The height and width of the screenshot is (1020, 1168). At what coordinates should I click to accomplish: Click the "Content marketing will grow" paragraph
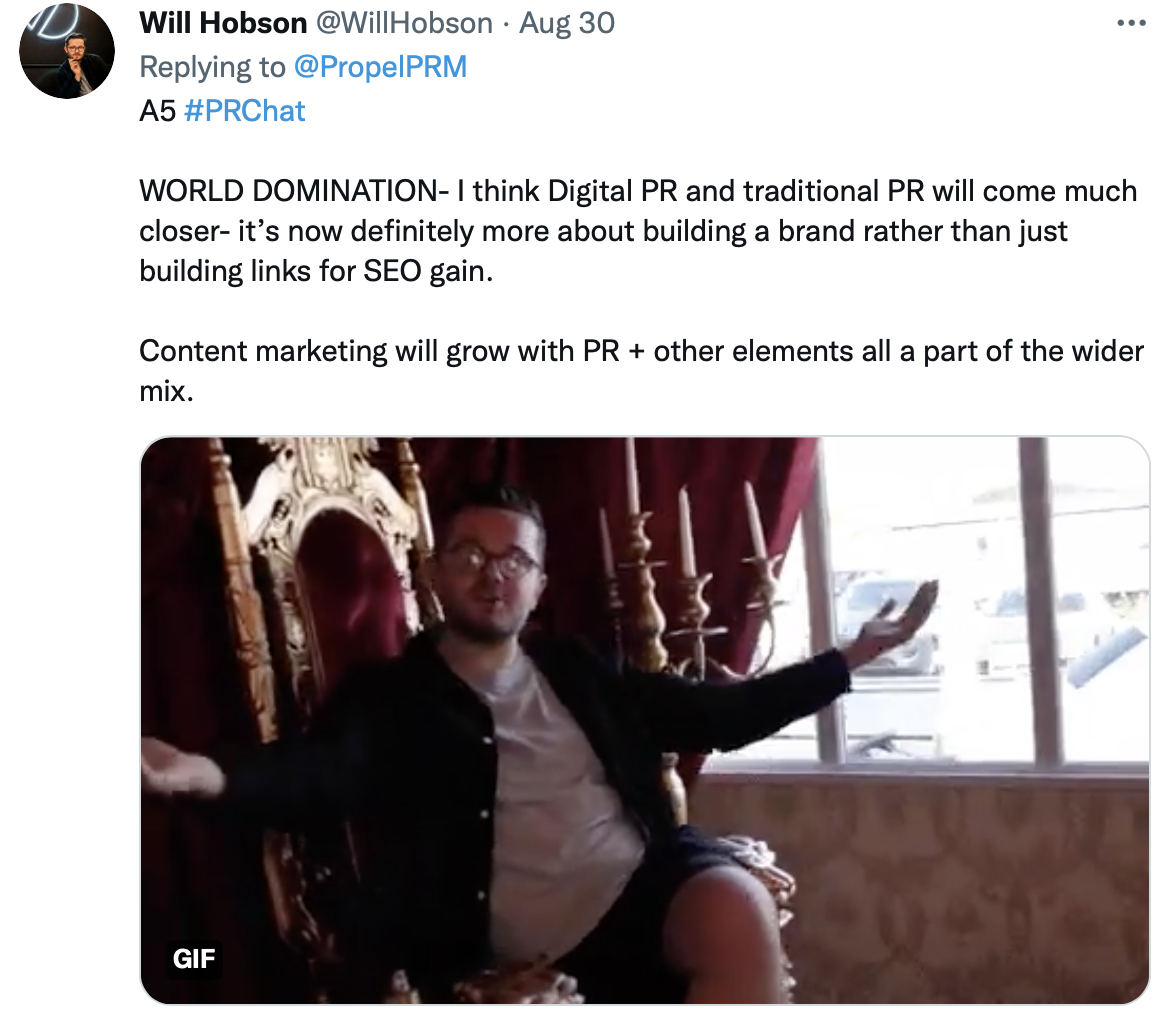point(641,370)
